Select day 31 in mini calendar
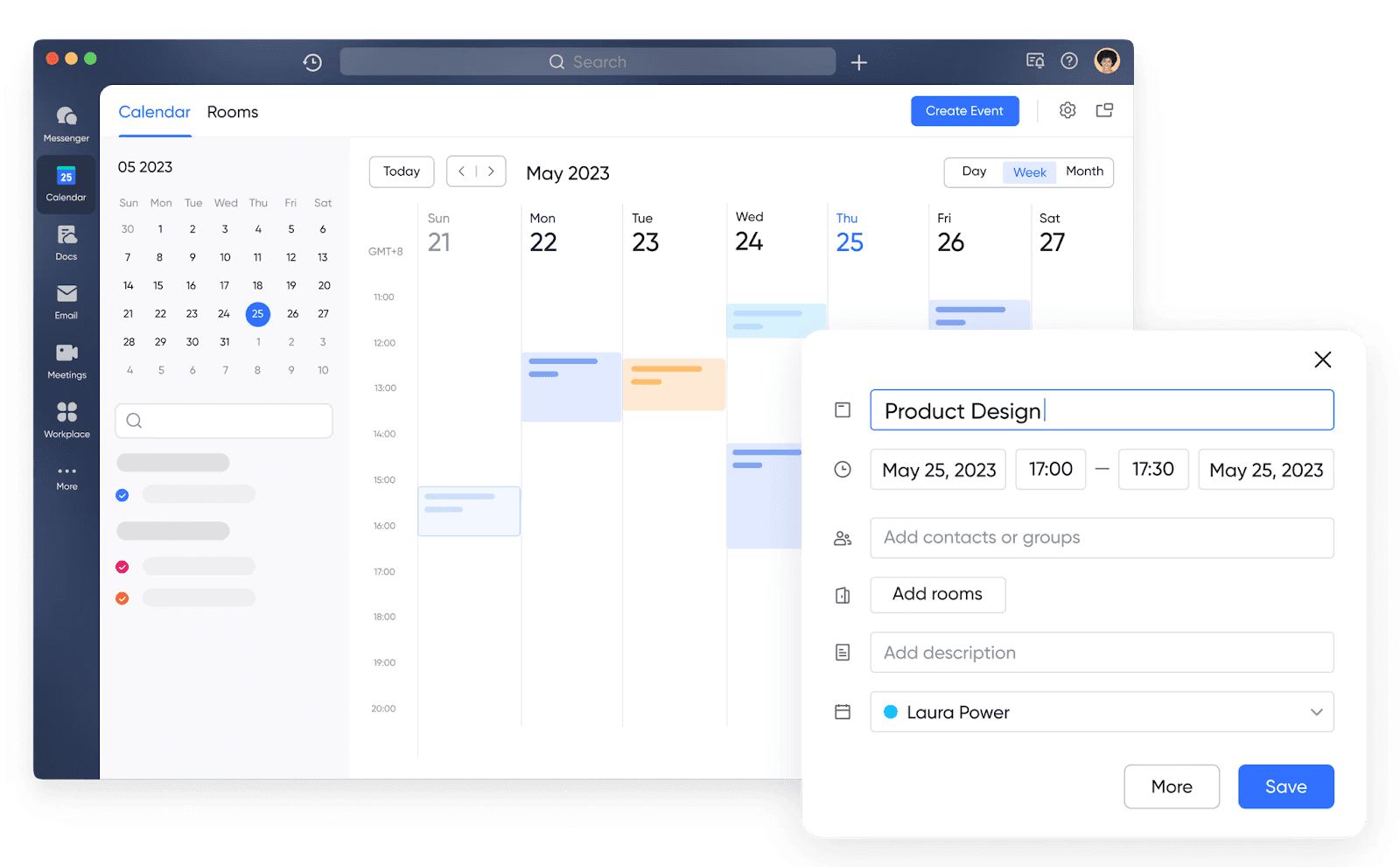 (x=225, y=342)
